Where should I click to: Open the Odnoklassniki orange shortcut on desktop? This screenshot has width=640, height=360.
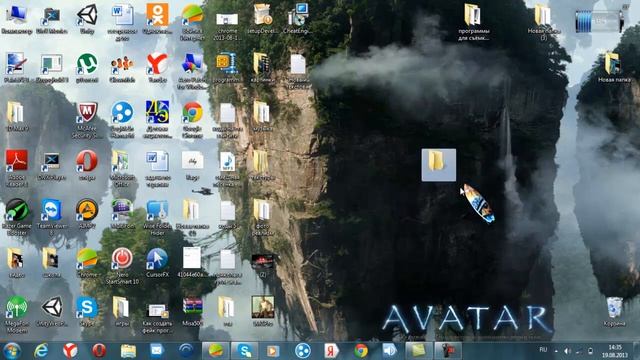(x=157, y=18)
